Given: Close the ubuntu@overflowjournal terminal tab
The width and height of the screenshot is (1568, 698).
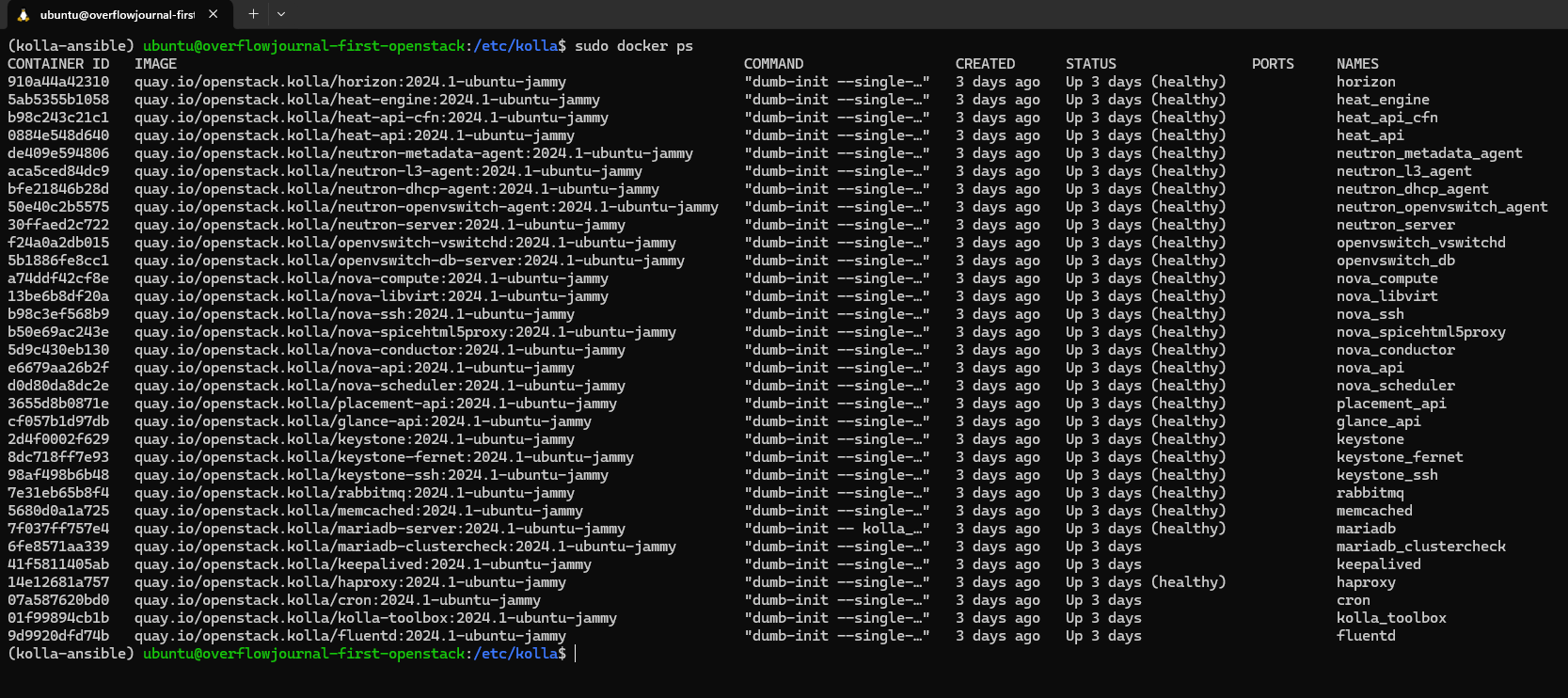Looking at the screenshot, I should (214, 14).
